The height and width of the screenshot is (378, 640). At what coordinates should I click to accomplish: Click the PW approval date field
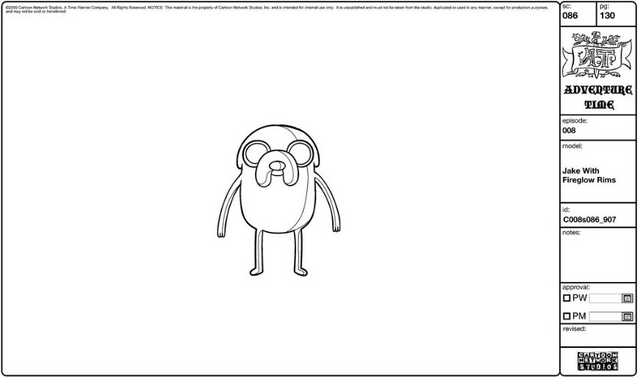[x=605, y=298]
